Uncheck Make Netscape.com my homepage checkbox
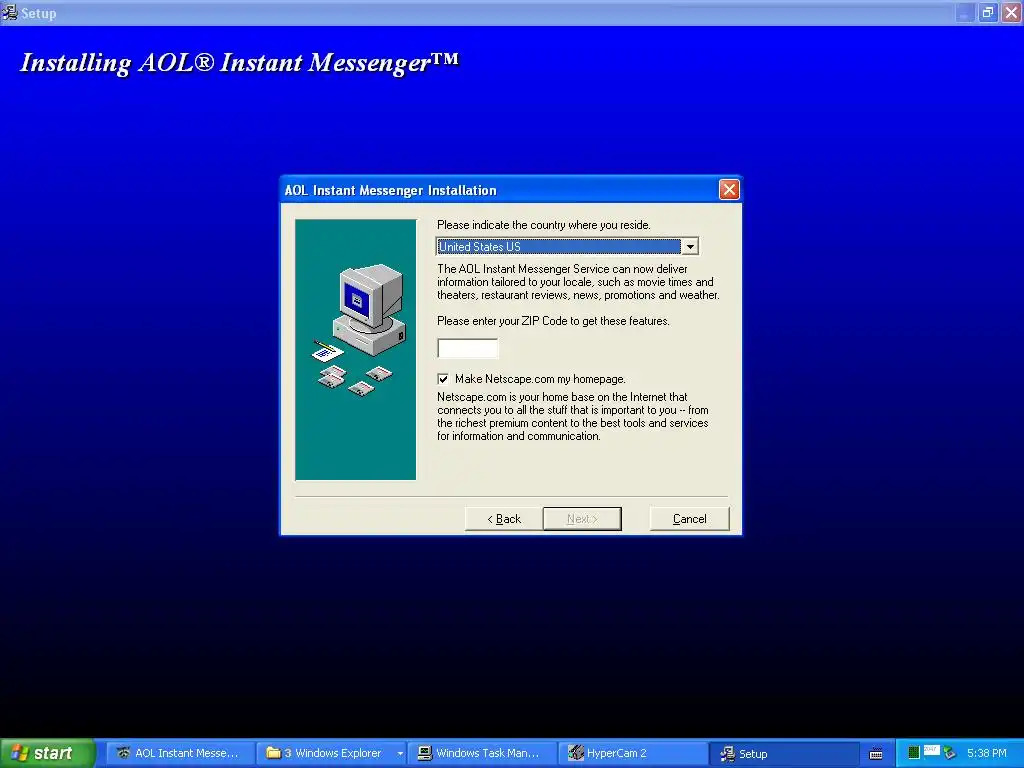The height and width of the screenshot is (768, 1024). click(443, 379)
